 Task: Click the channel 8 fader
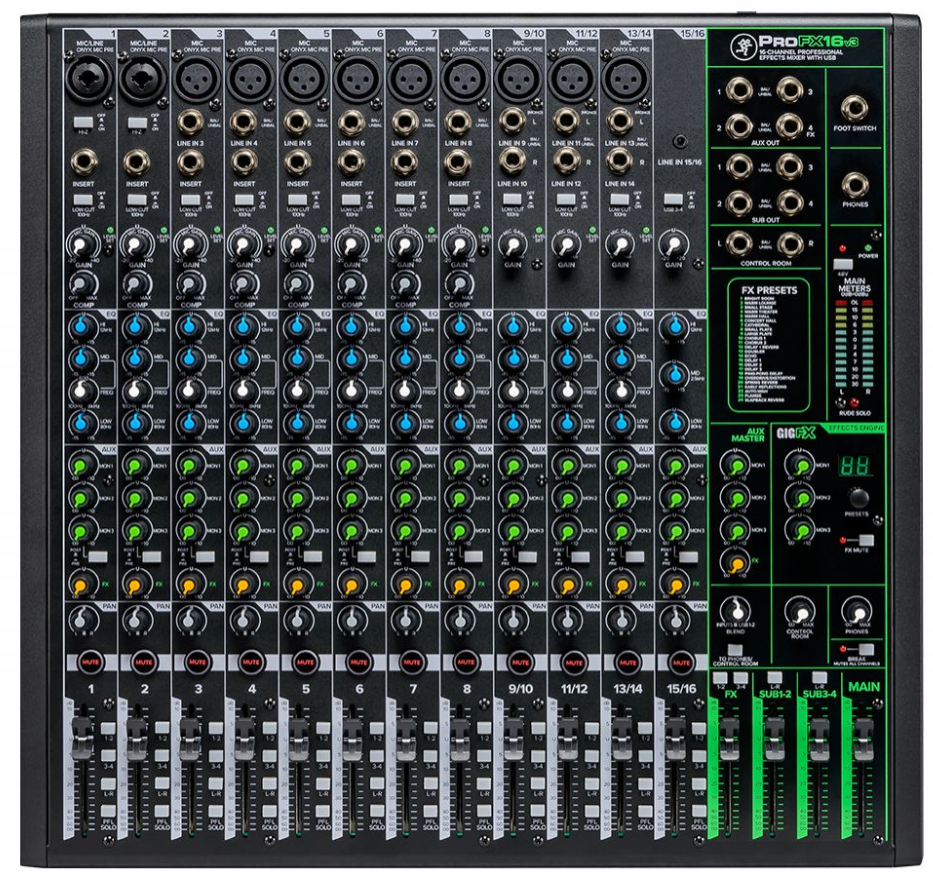459,739
